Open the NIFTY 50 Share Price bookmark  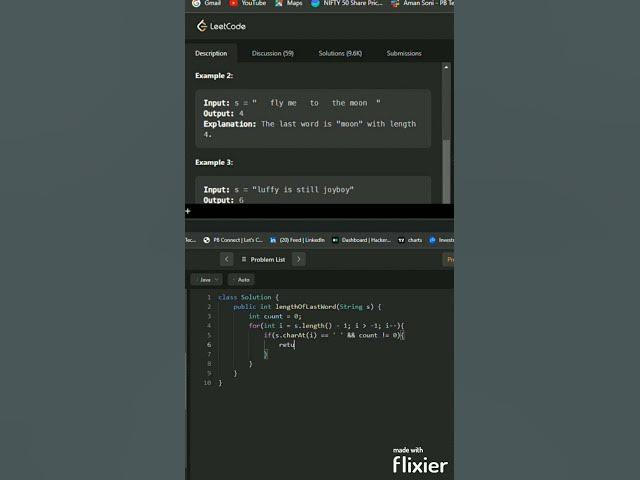tap(347, 3)
